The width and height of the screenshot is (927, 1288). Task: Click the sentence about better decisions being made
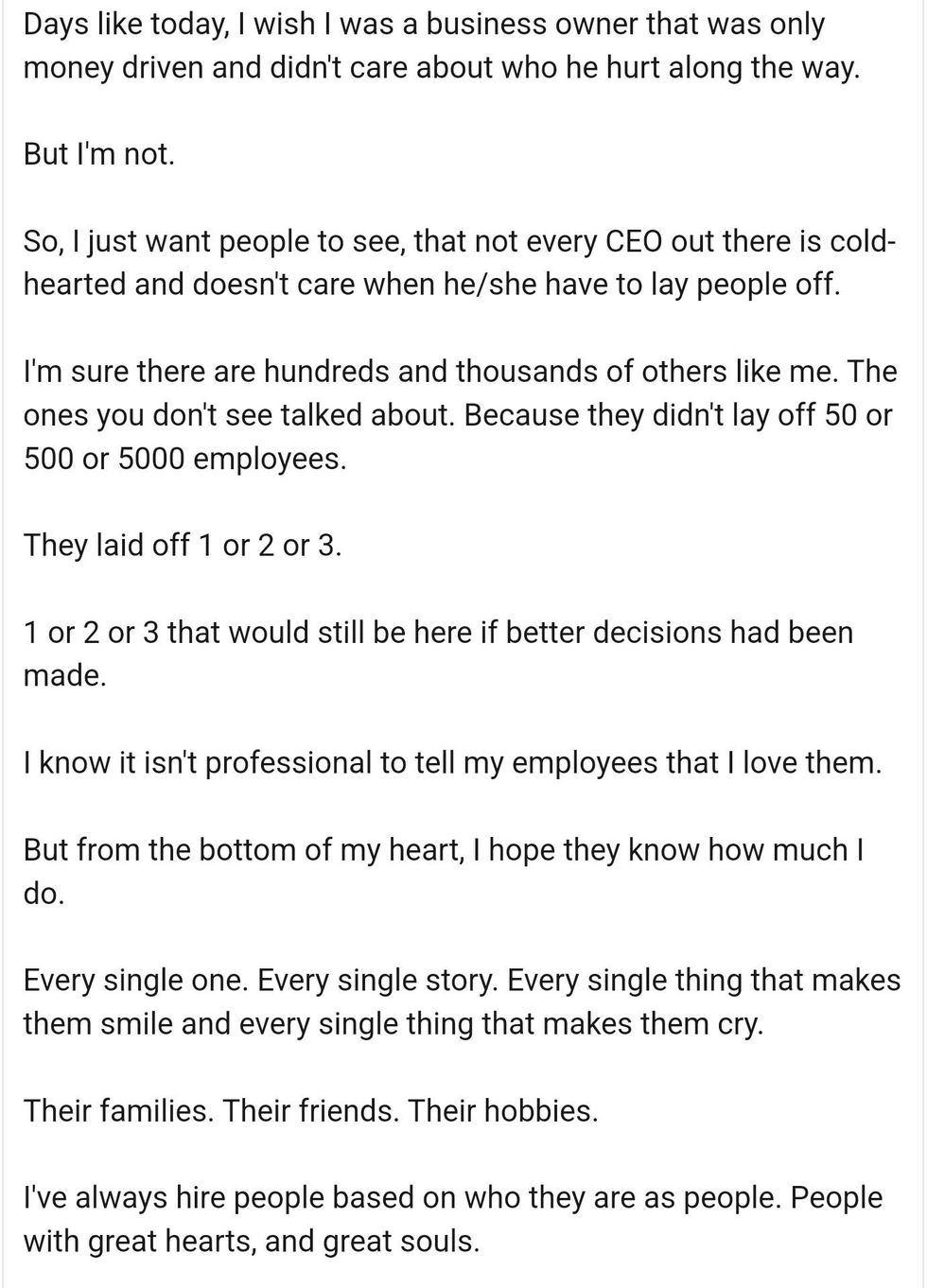point(438,653)
